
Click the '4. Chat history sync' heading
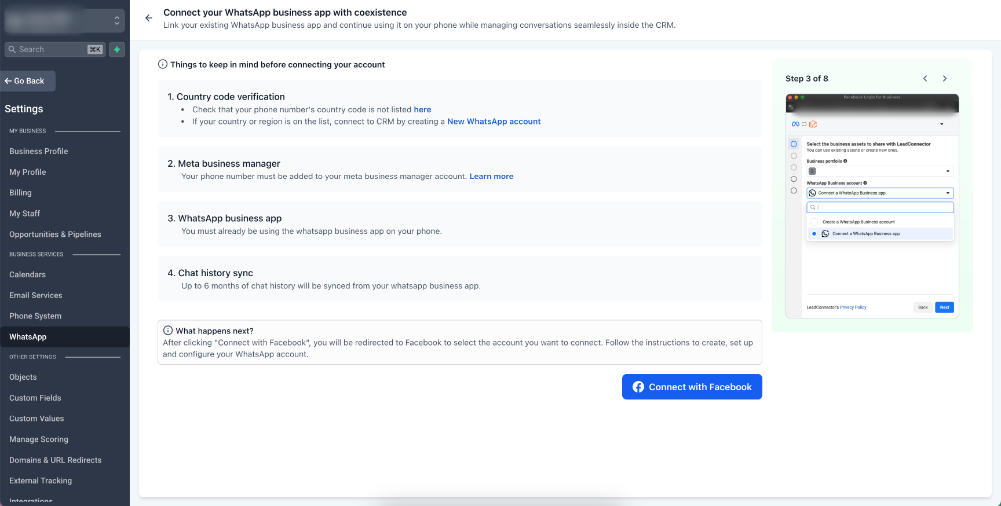click(x=211, y=273)
